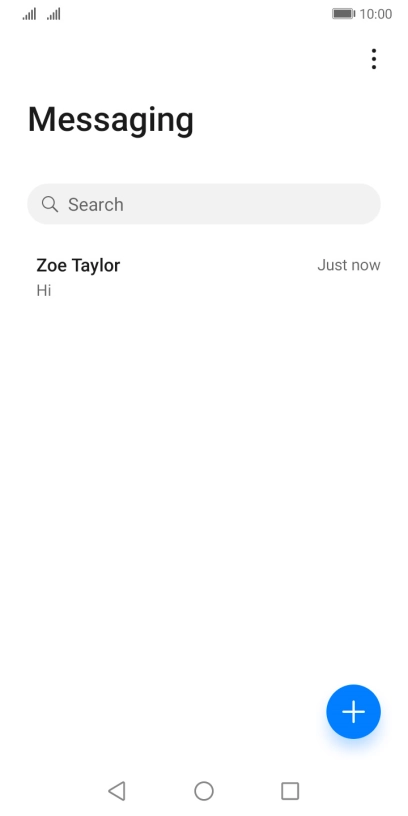Tap the "Hi" message preview text

pos(44,290)
